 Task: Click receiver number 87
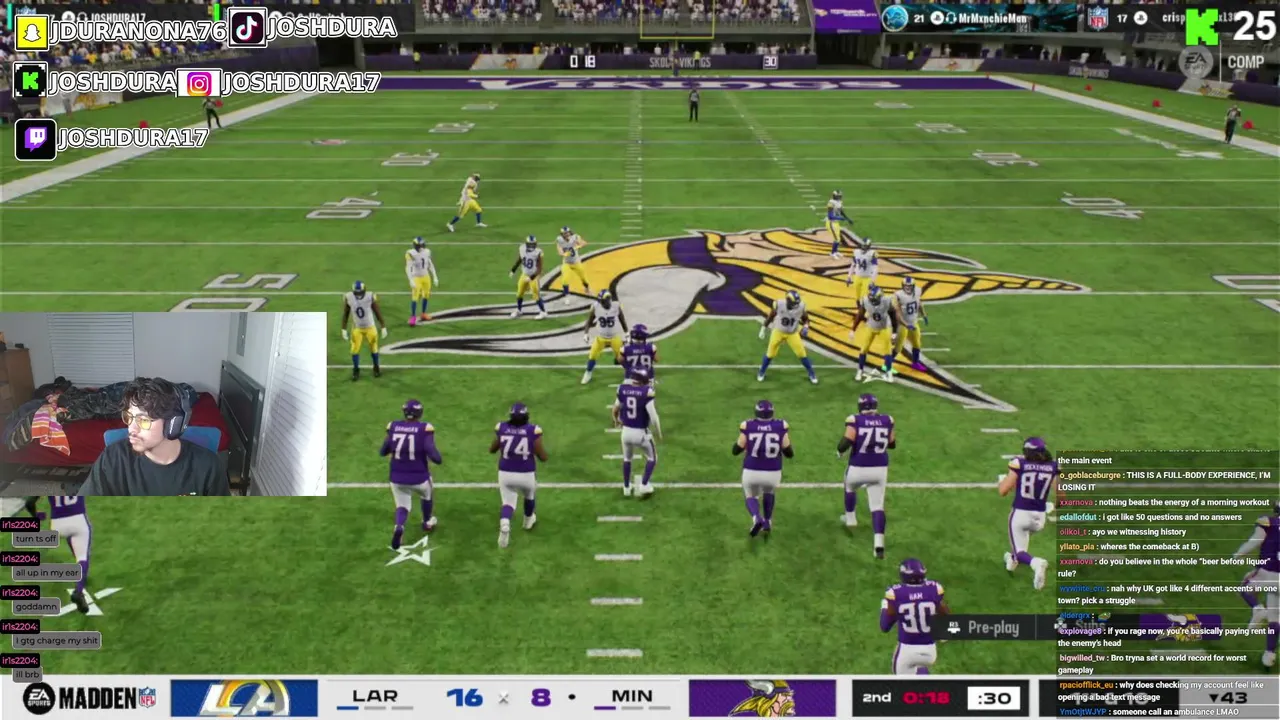(x=1030, y=510)
